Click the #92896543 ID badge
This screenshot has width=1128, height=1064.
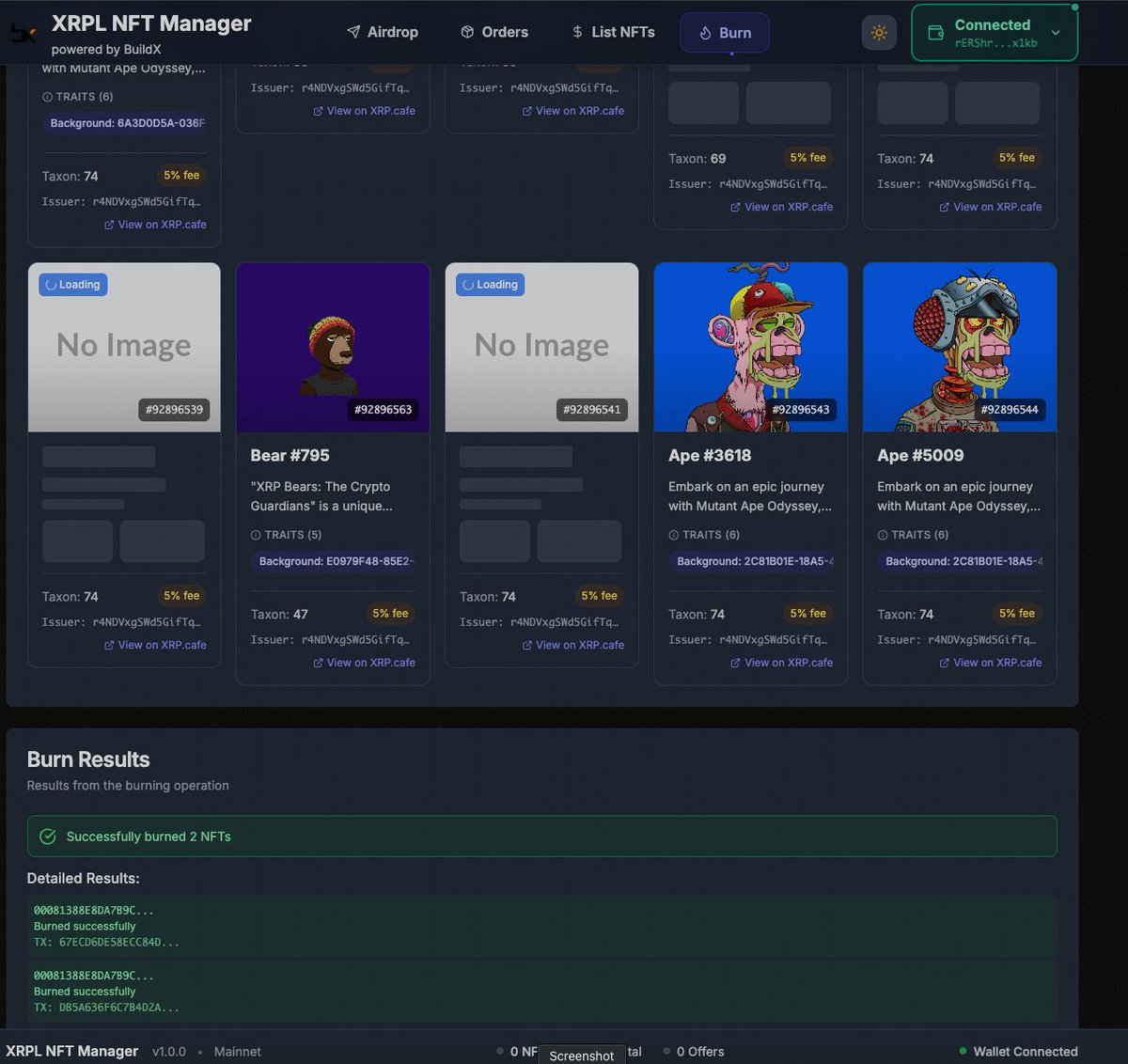pyautogui.click(x=801, y=410)
